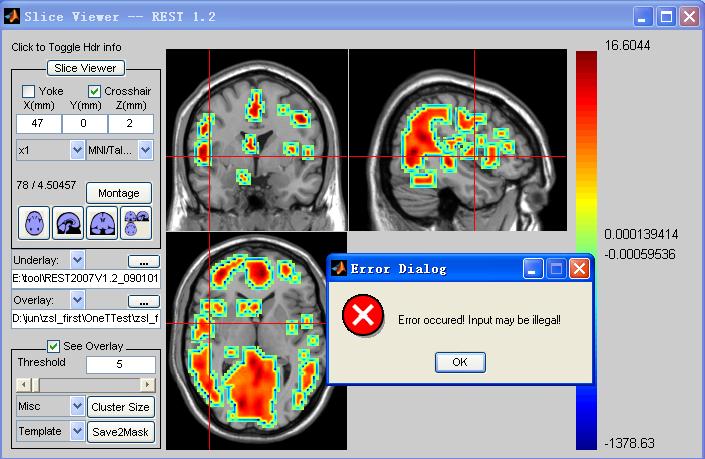Click the threshold slider right arrow
Screen dimensions: 705x459
tap(147, 385)
